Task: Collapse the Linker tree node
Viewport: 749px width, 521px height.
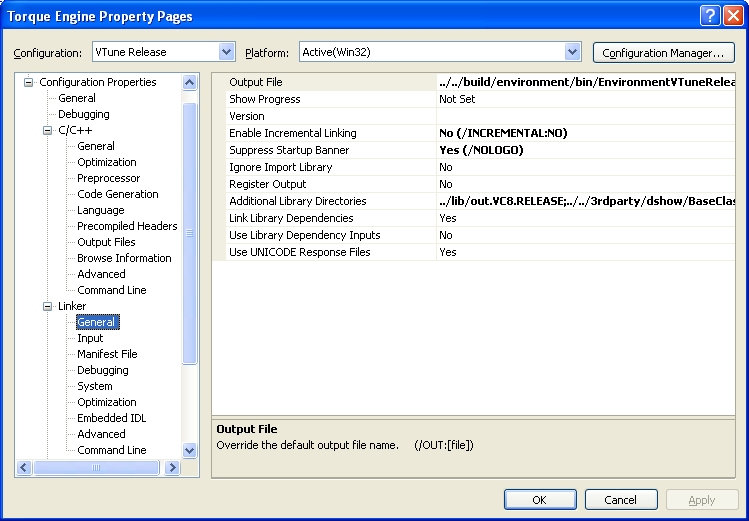Action: pyautogui.click(x=47, y=306)
